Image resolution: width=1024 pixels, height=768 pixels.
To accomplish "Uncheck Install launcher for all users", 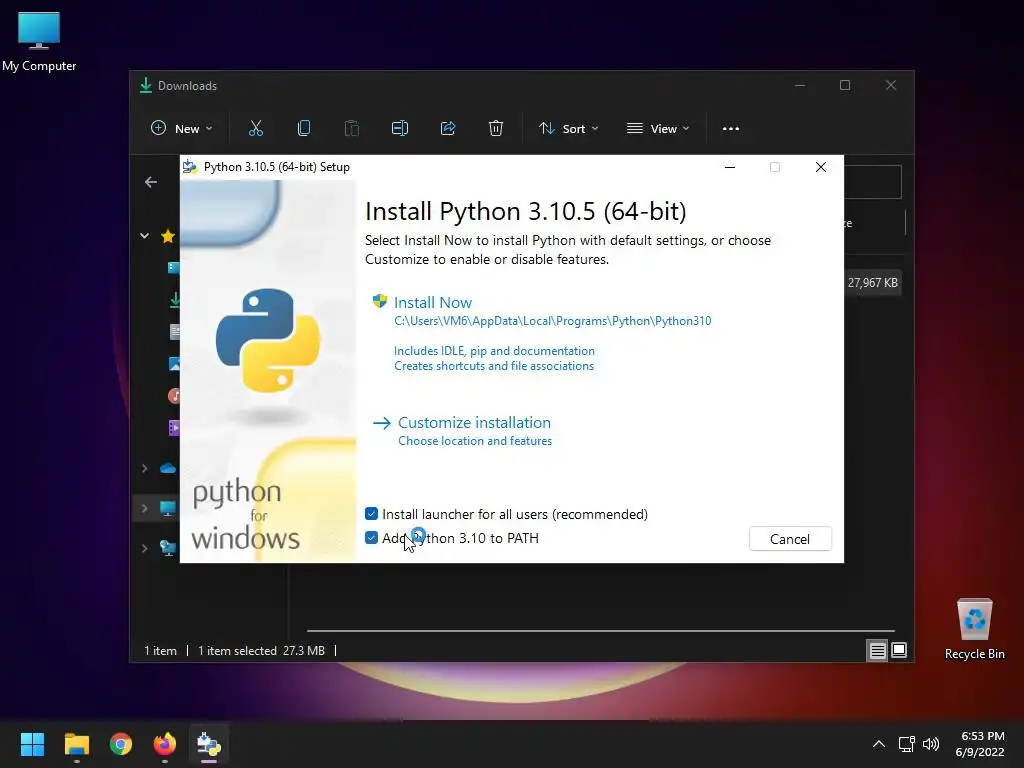I will tap(371, 514).
